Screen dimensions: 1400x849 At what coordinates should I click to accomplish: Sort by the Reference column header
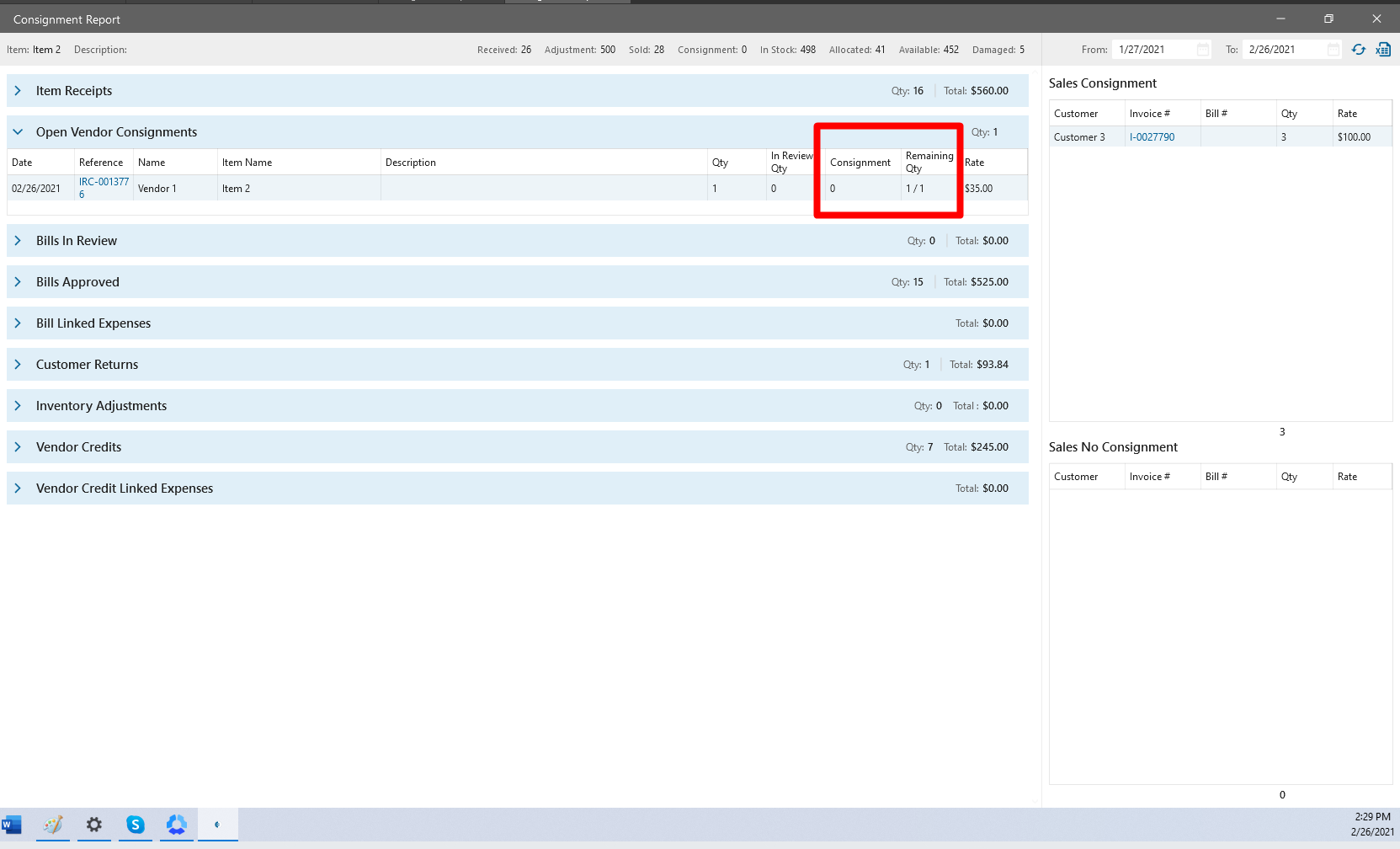tap(104, 163)
